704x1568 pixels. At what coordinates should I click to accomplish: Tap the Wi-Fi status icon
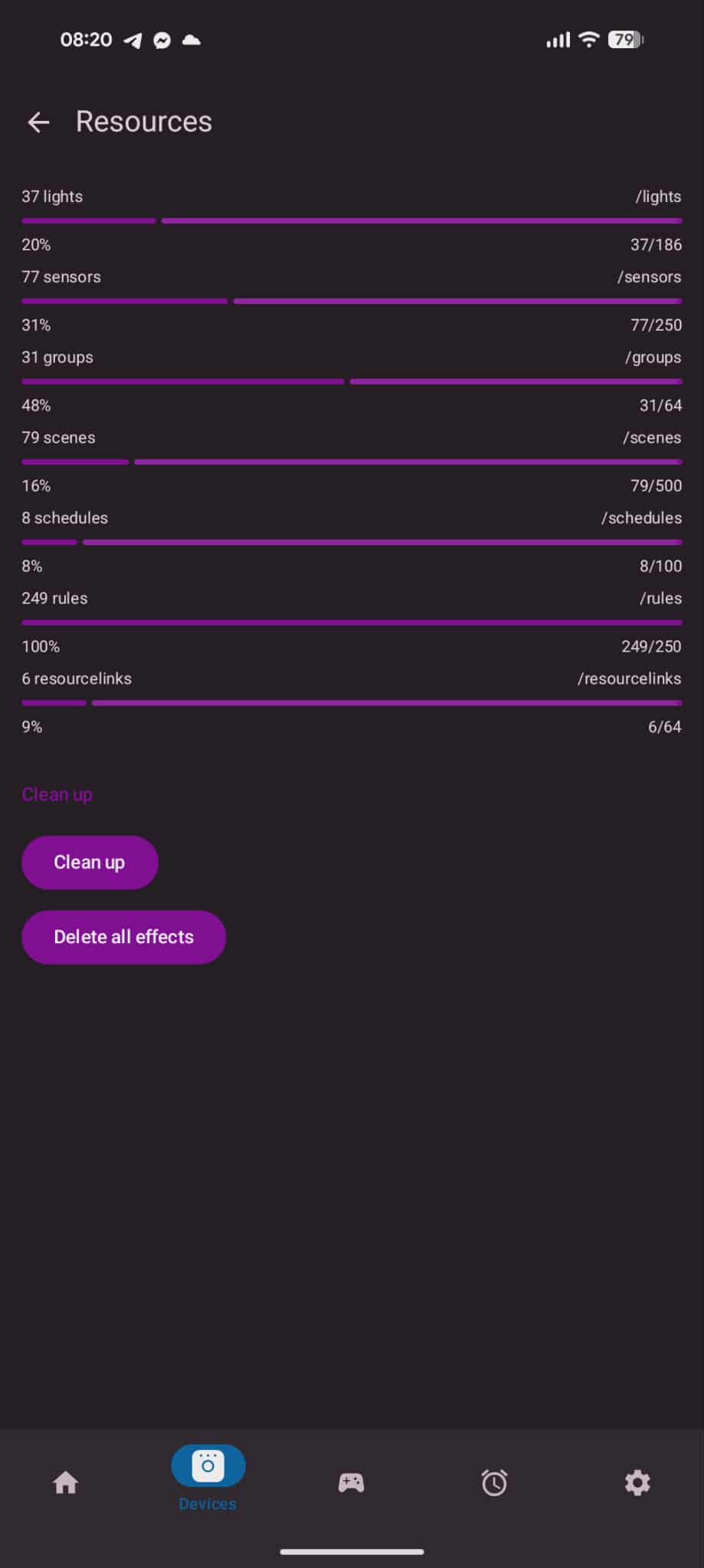click(588, 40)
